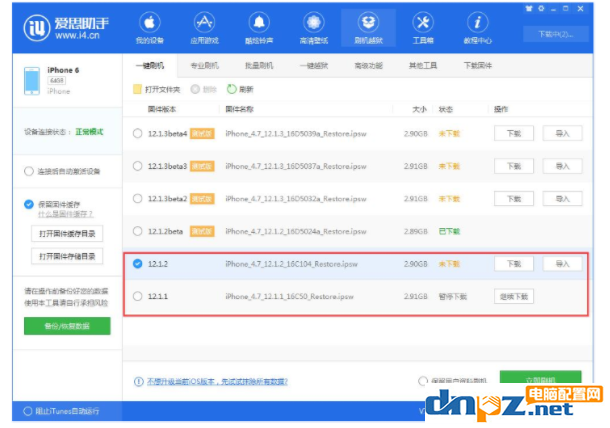Open the 什么是固件缓存? help link
The image size is (610, 428).
coord(65,214)
